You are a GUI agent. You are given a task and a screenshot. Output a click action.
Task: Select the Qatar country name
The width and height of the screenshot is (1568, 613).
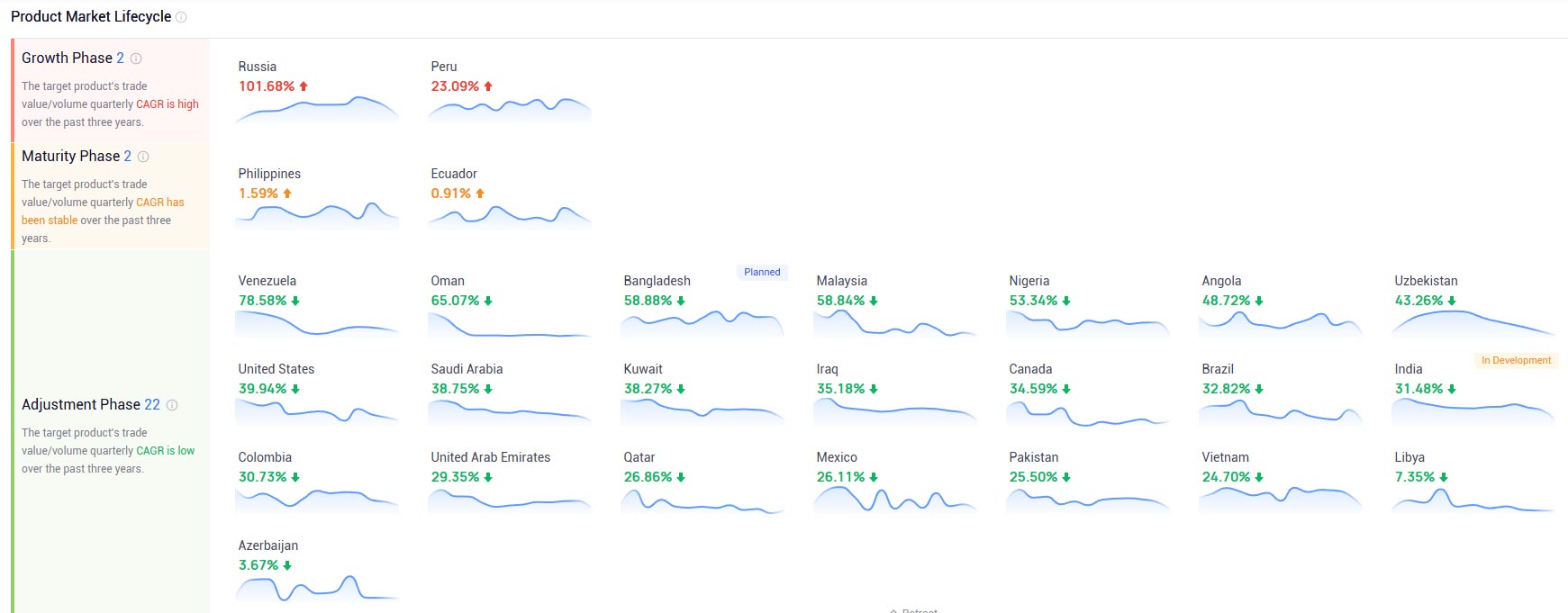[x=639, y=457]
